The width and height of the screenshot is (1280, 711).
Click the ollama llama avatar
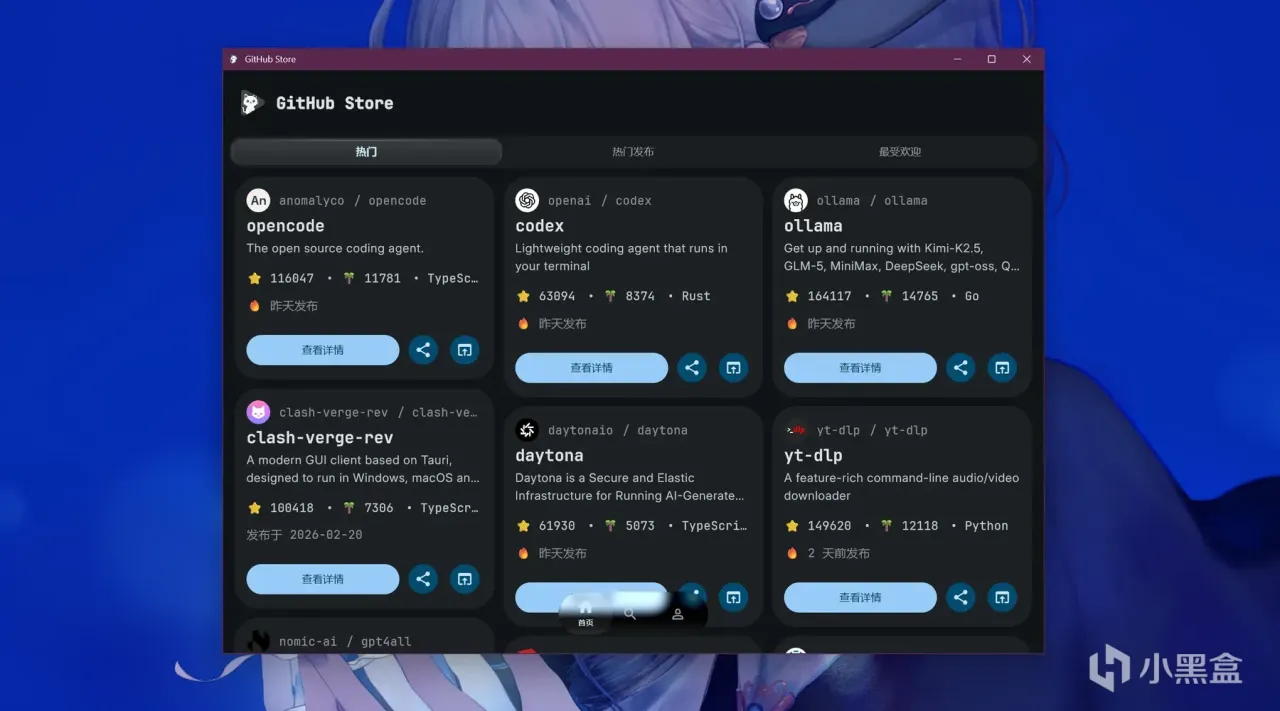[796, 200]
